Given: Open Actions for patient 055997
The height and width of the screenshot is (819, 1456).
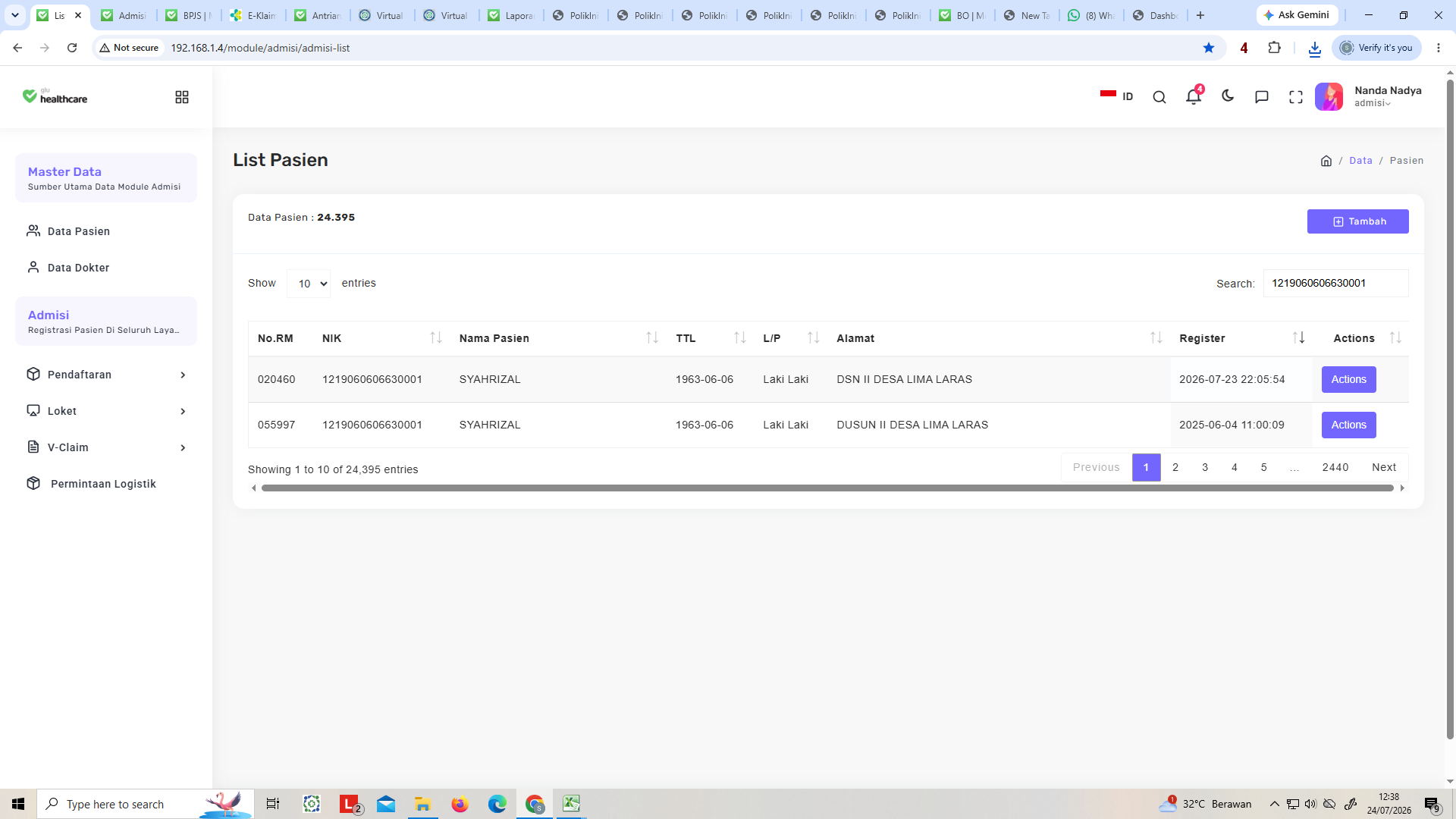Looking at the screenshot, I should (1348, 425).
